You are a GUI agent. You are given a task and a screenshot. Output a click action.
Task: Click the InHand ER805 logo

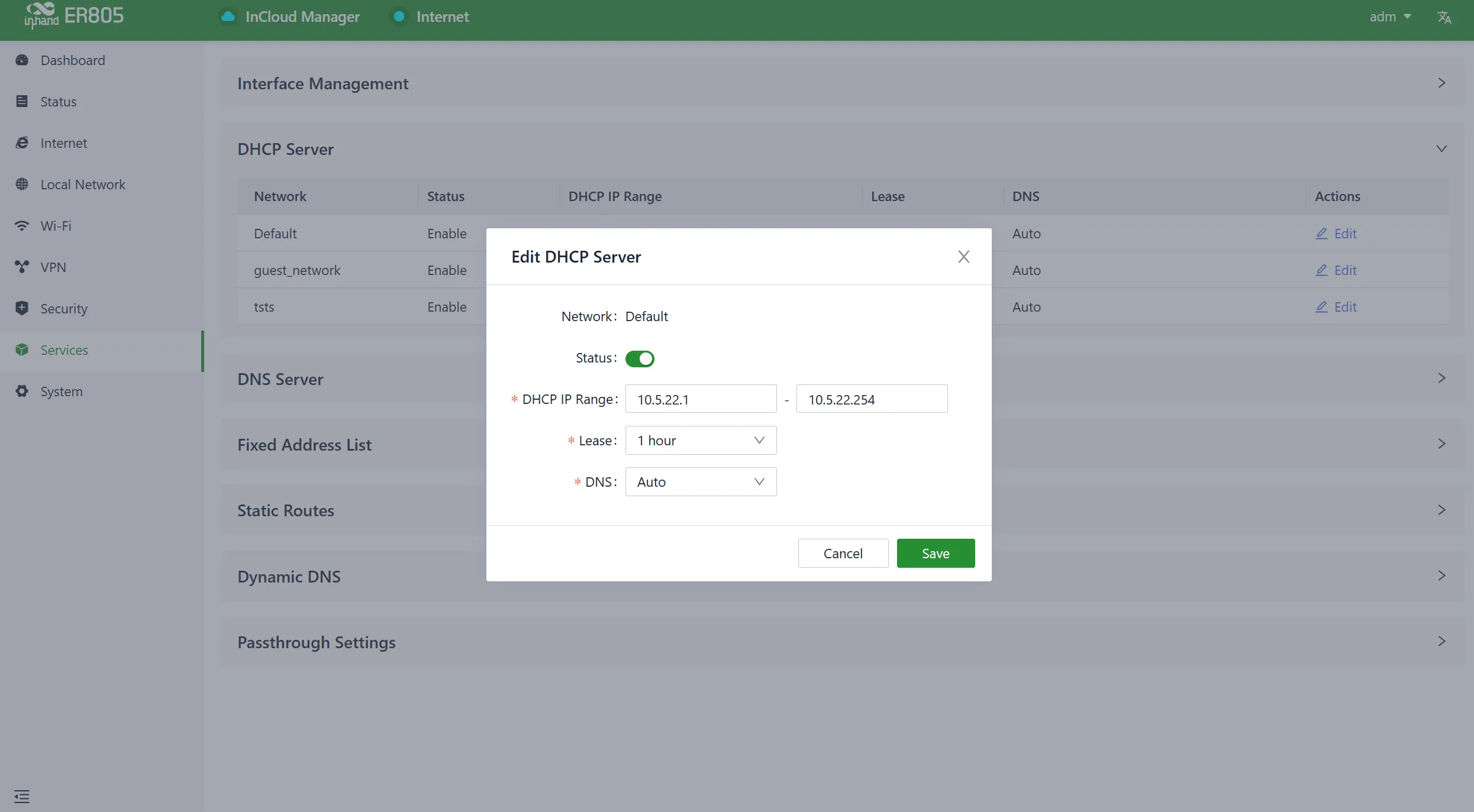click(74, 16)
